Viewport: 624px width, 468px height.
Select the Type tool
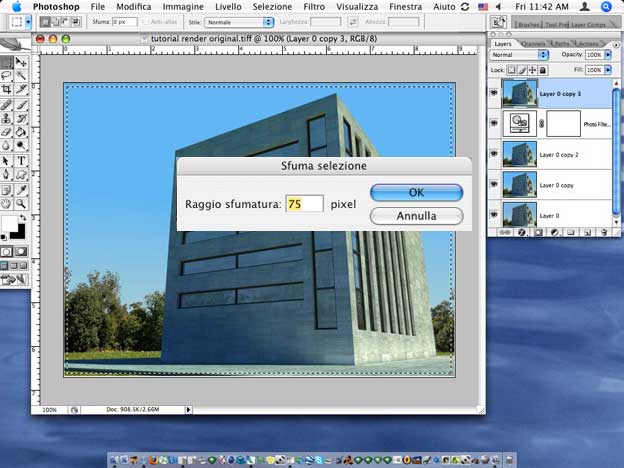click(21, 160)
